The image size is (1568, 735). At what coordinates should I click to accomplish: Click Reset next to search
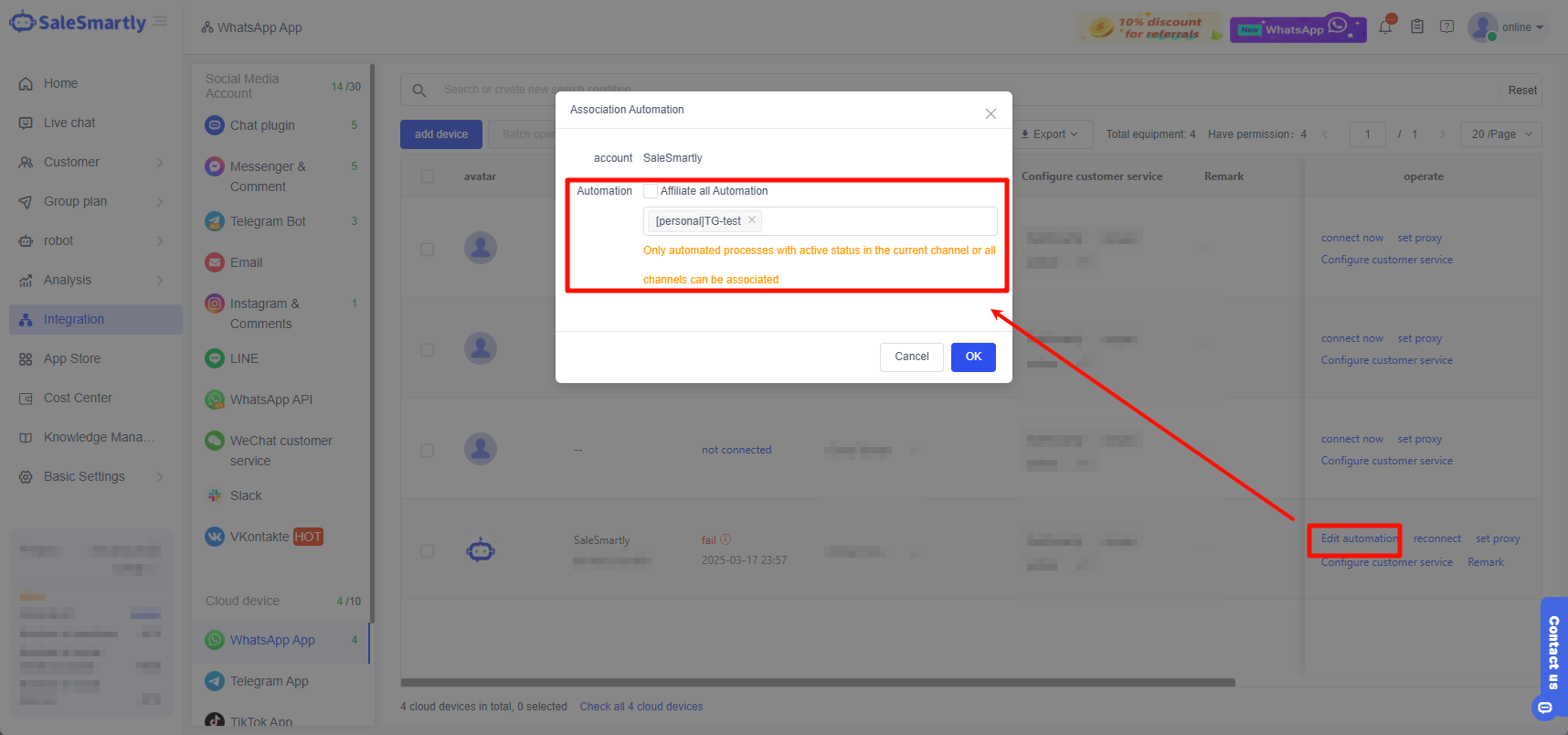[1522, 90]
